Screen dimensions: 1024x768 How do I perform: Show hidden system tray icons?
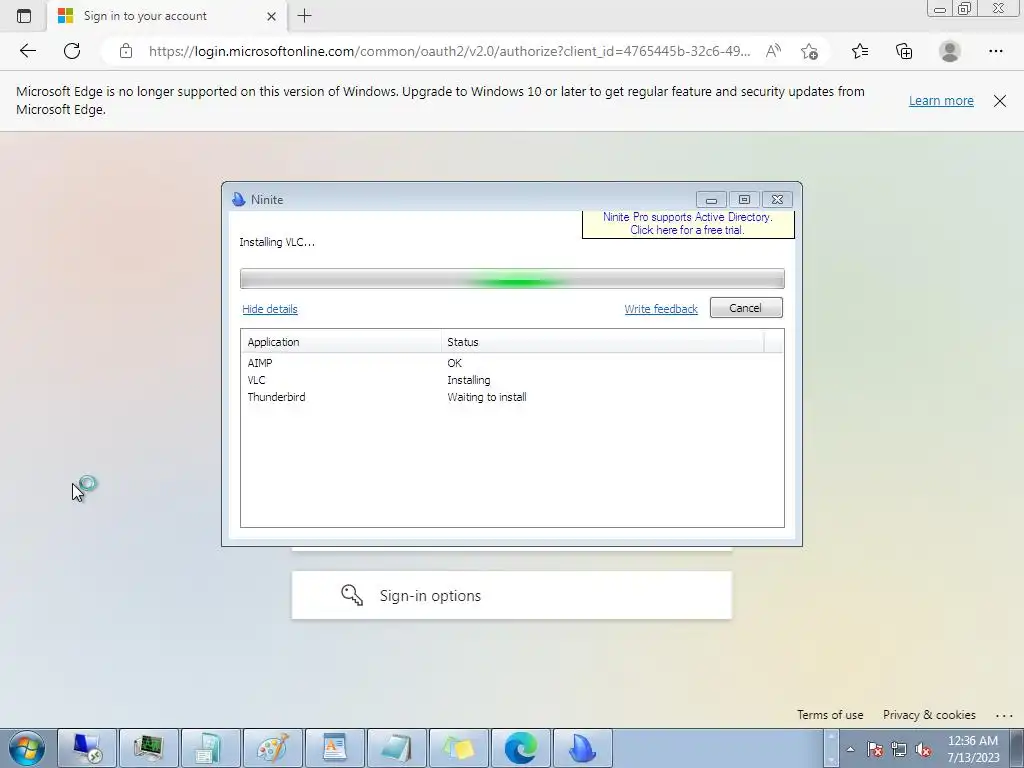click(850, 749)
